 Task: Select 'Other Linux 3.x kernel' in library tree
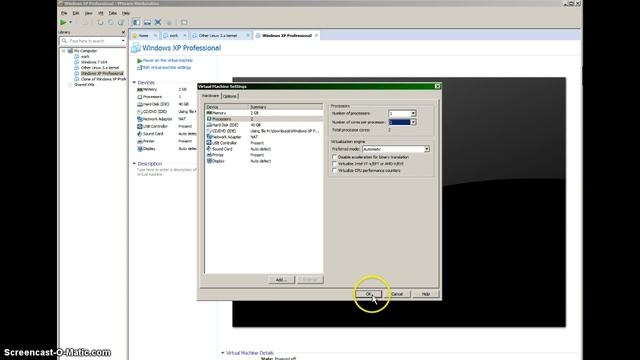[100, 68]
